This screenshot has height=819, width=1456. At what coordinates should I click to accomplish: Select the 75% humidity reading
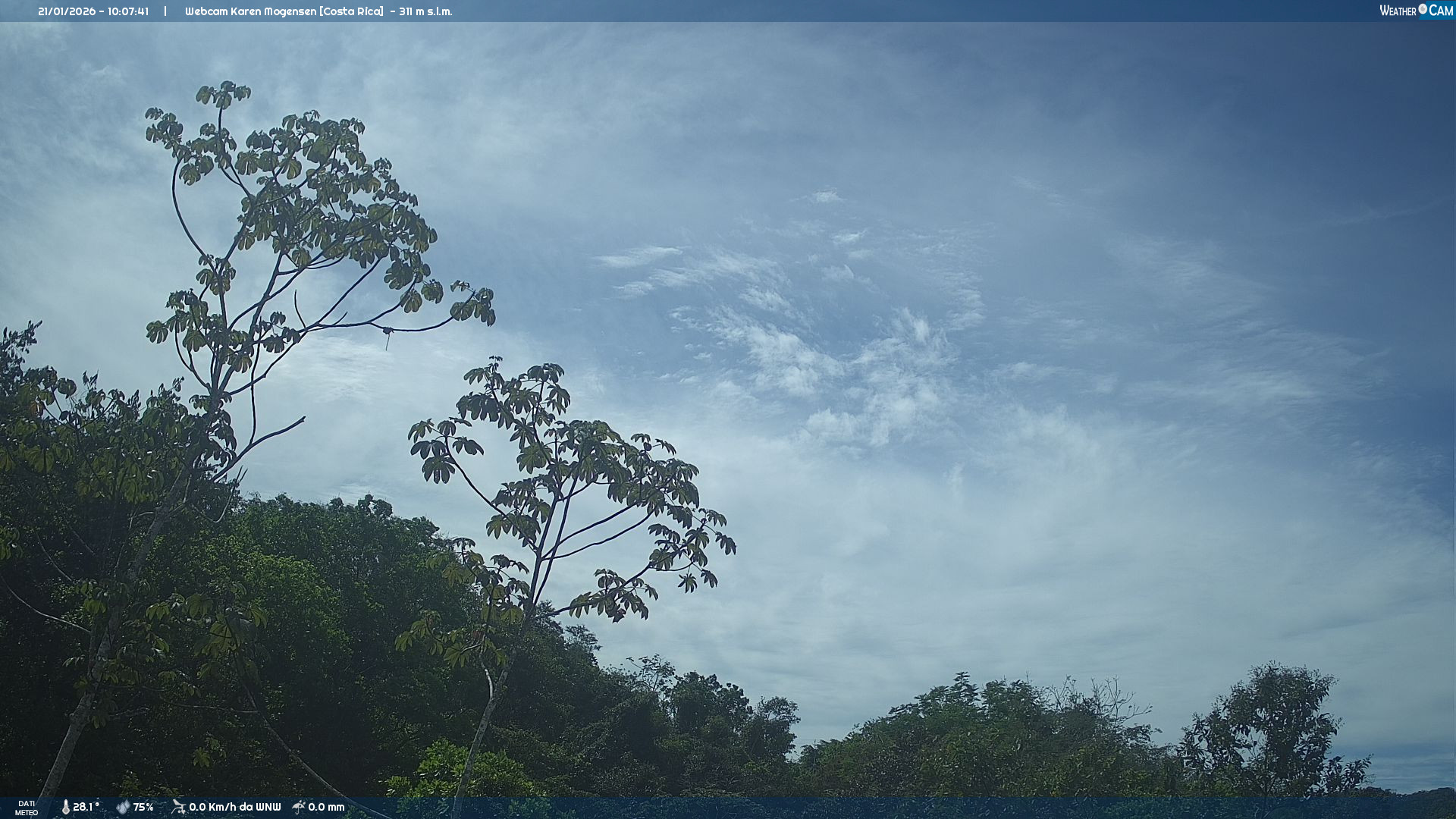[x=143, y=807]
